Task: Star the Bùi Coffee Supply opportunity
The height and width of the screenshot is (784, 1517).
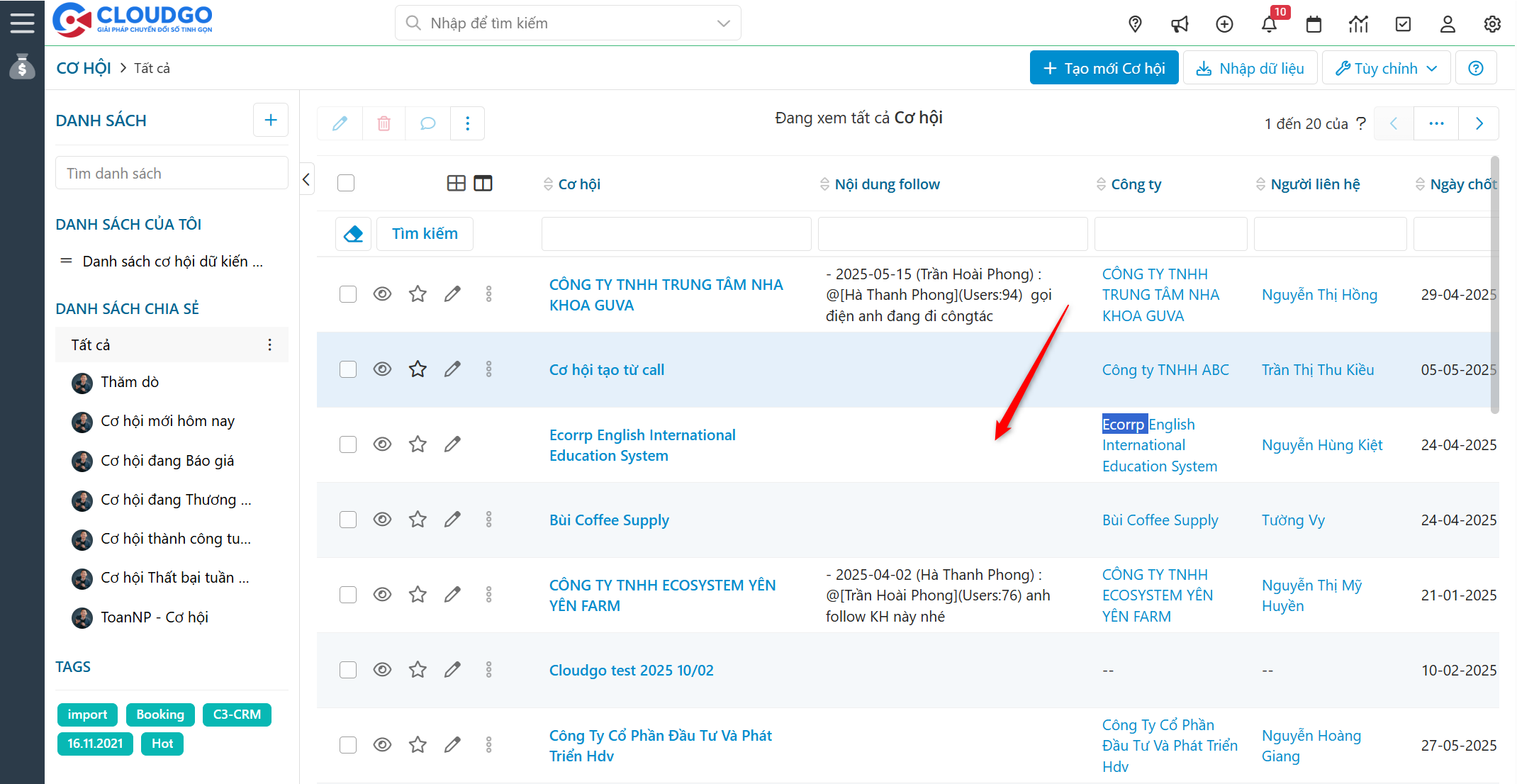Action: click(418, 520)
